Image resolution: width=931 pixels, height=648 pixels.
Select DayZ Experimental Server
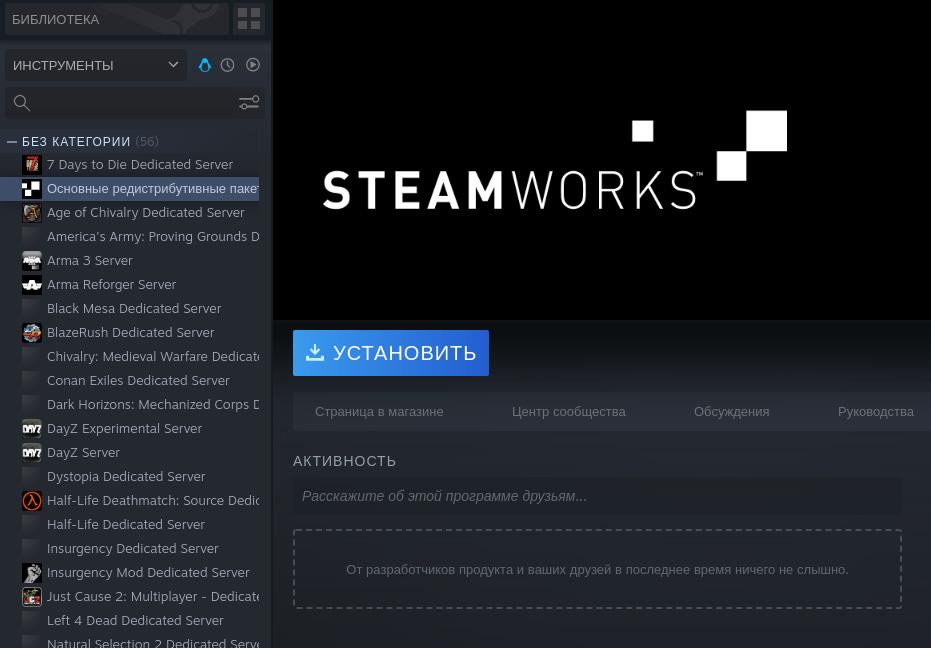(x=125, y=429)
